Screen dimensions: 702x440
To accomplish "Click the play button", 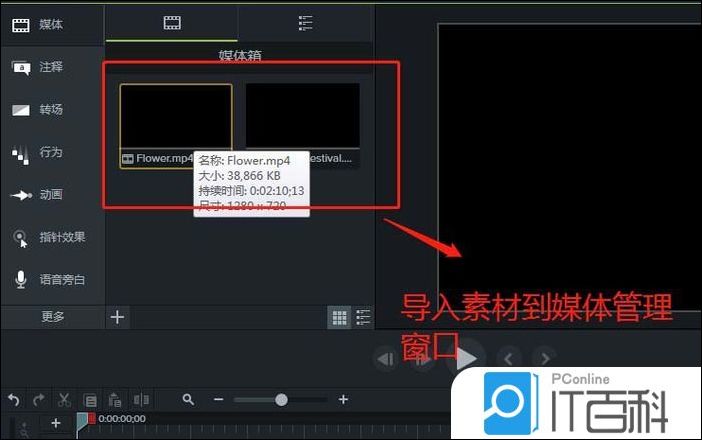I will (466, 358).
